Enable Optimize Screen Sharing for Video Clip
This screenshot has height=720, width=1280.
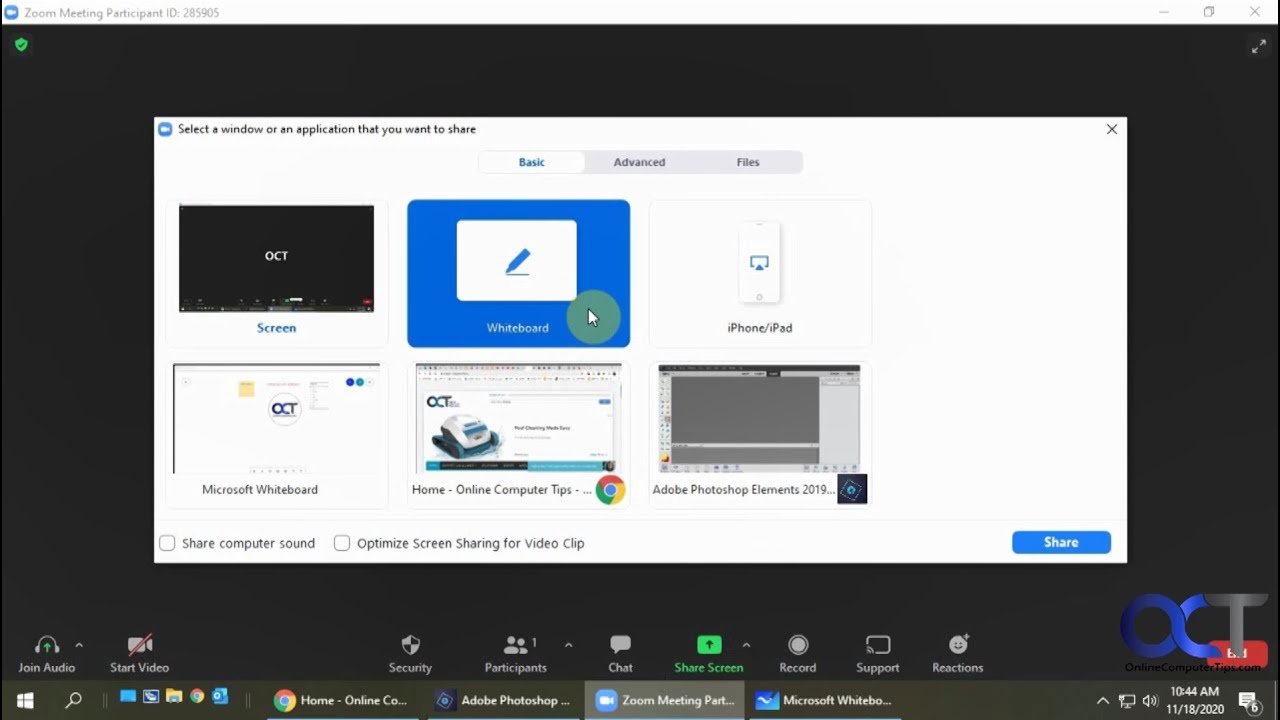point(342,543)
